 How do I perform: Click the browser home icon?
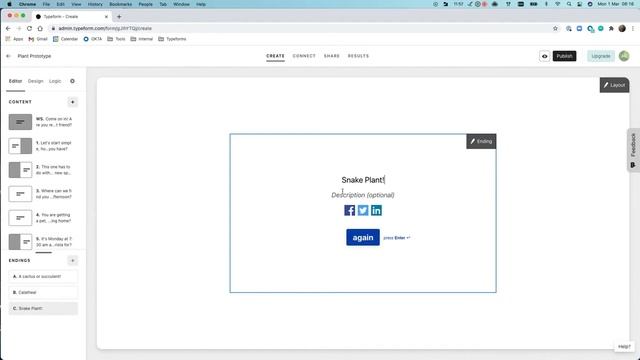(x=40, y=29)
